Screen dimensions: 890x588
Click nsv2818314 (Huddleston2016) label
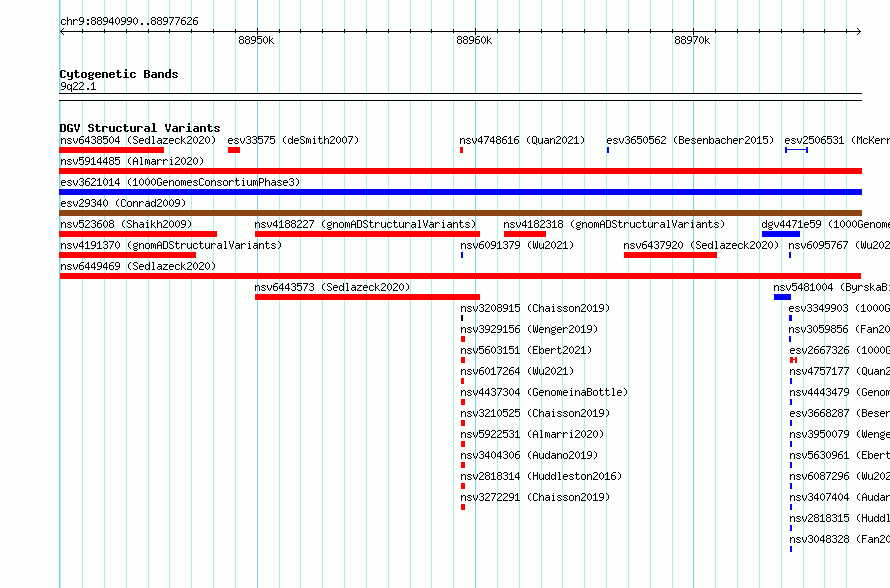click(x=541, y=476)
